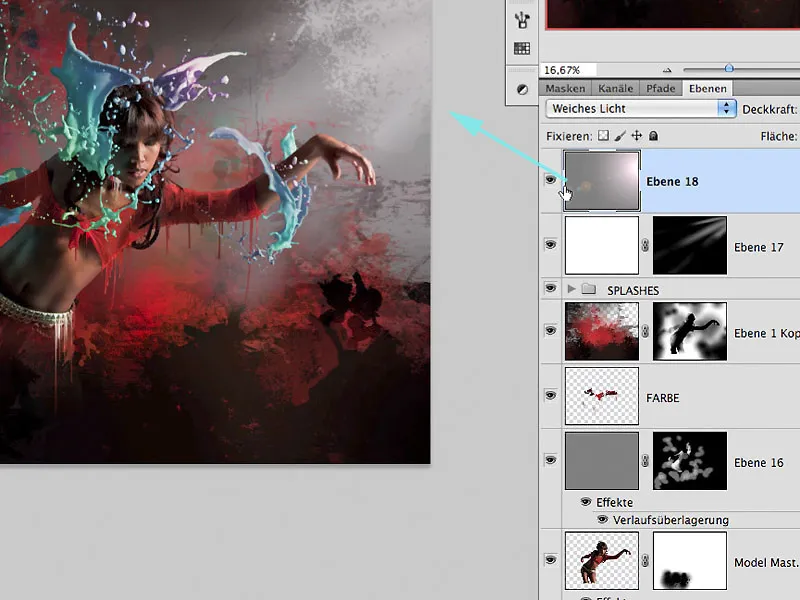Viewport: 800px width, 600px height.
Task: Click the 'Model Mast.' layer name
Action: pos(766,562)
